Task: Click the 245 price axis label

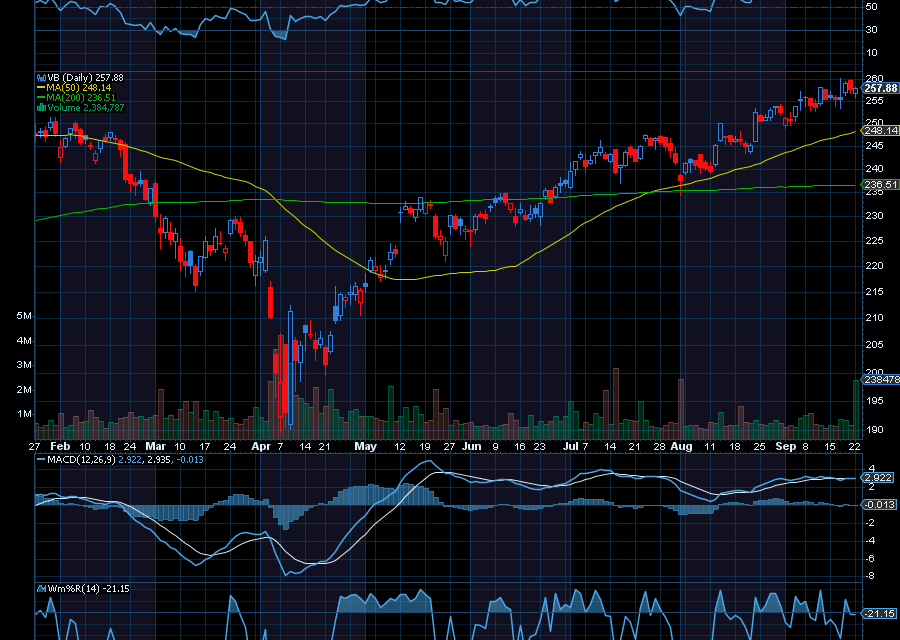Action: pyautogui.click(x=874, y=146)
